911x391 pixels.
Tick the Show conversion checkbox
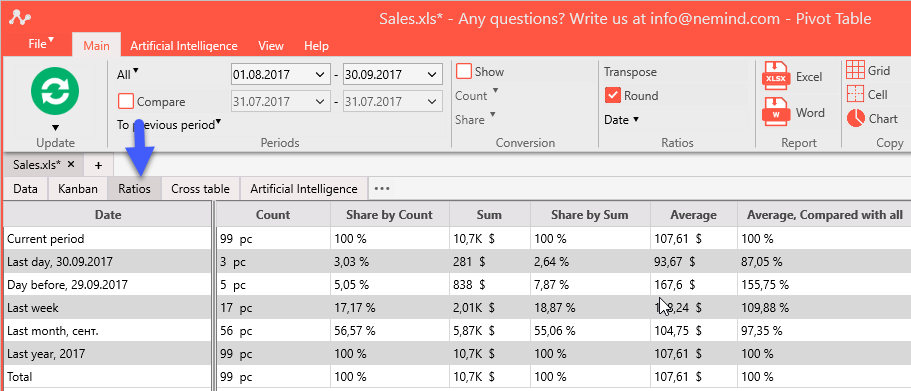[x=464, y=71]
